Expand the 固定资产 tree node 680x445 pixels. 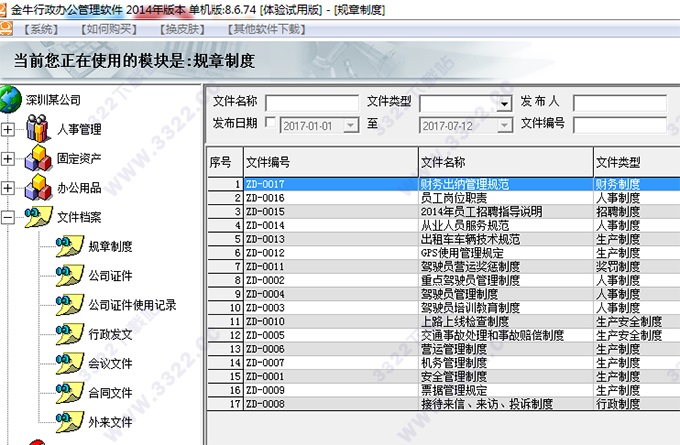8,159
